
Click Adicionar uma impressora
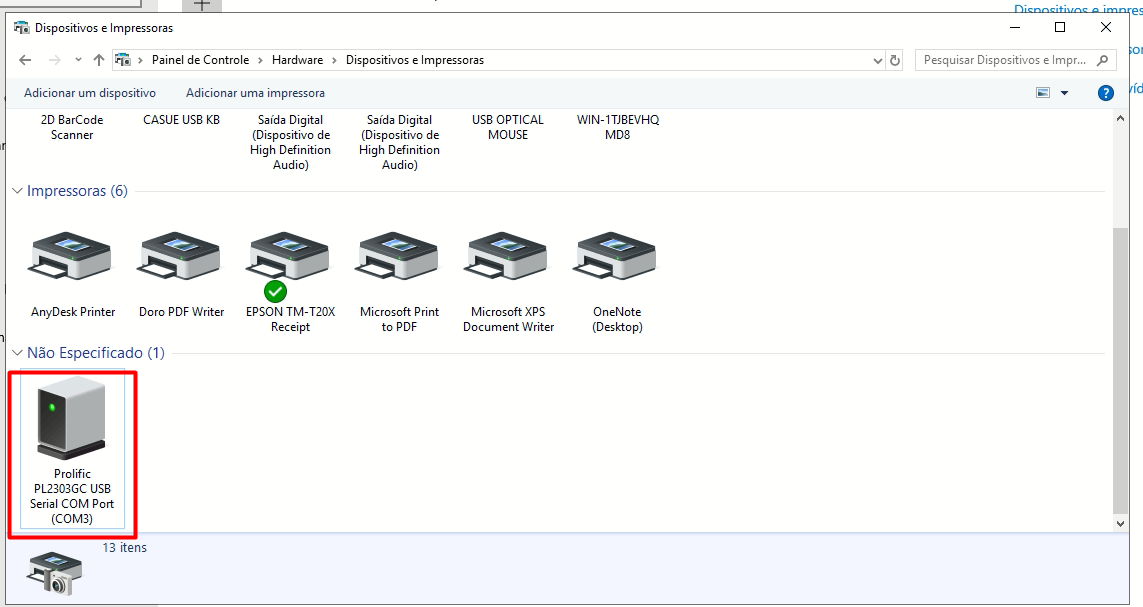click(255, 93)
